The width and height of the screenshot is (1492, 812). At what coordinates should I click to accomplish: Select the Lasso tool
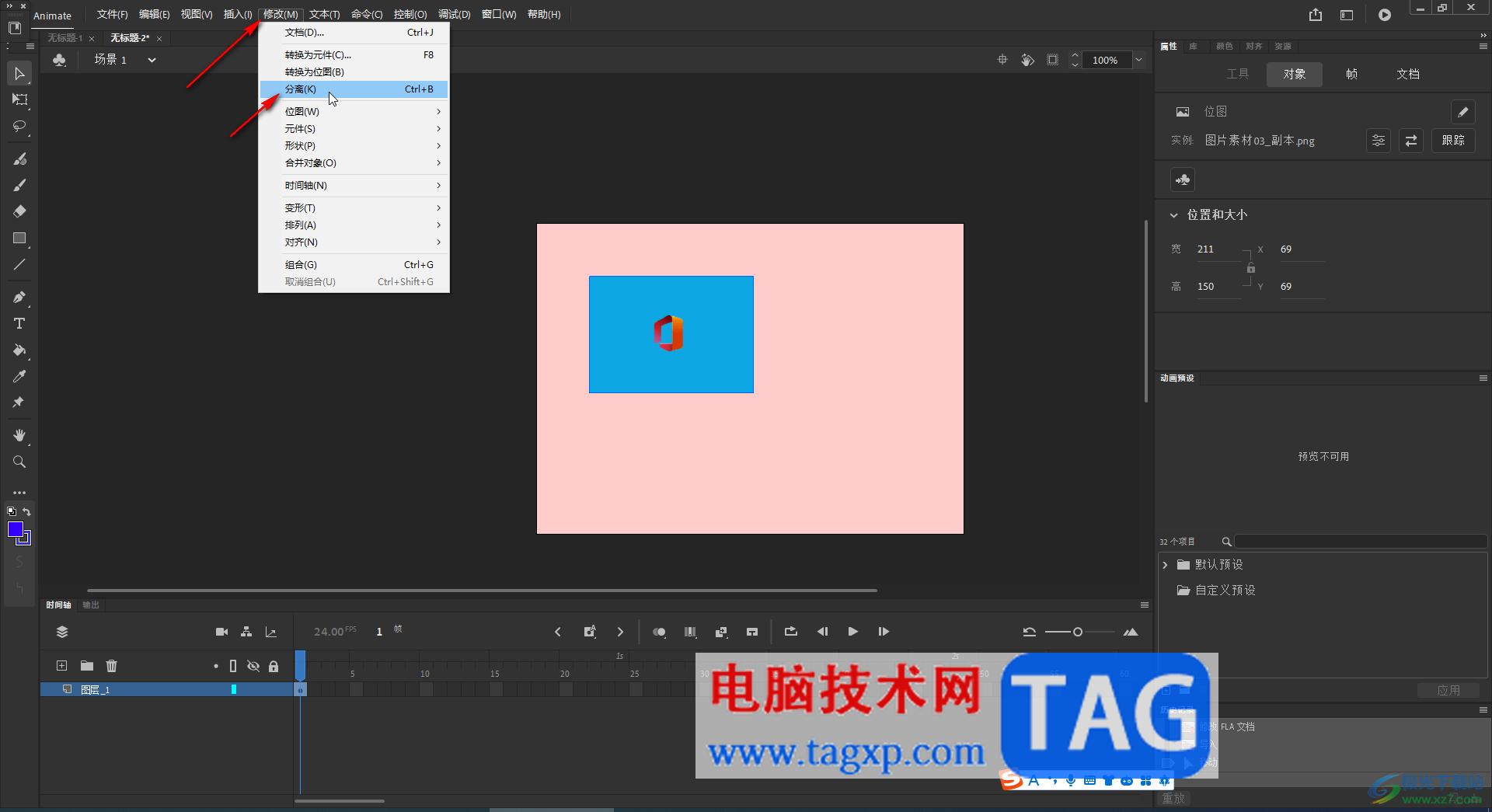(19, 126)
